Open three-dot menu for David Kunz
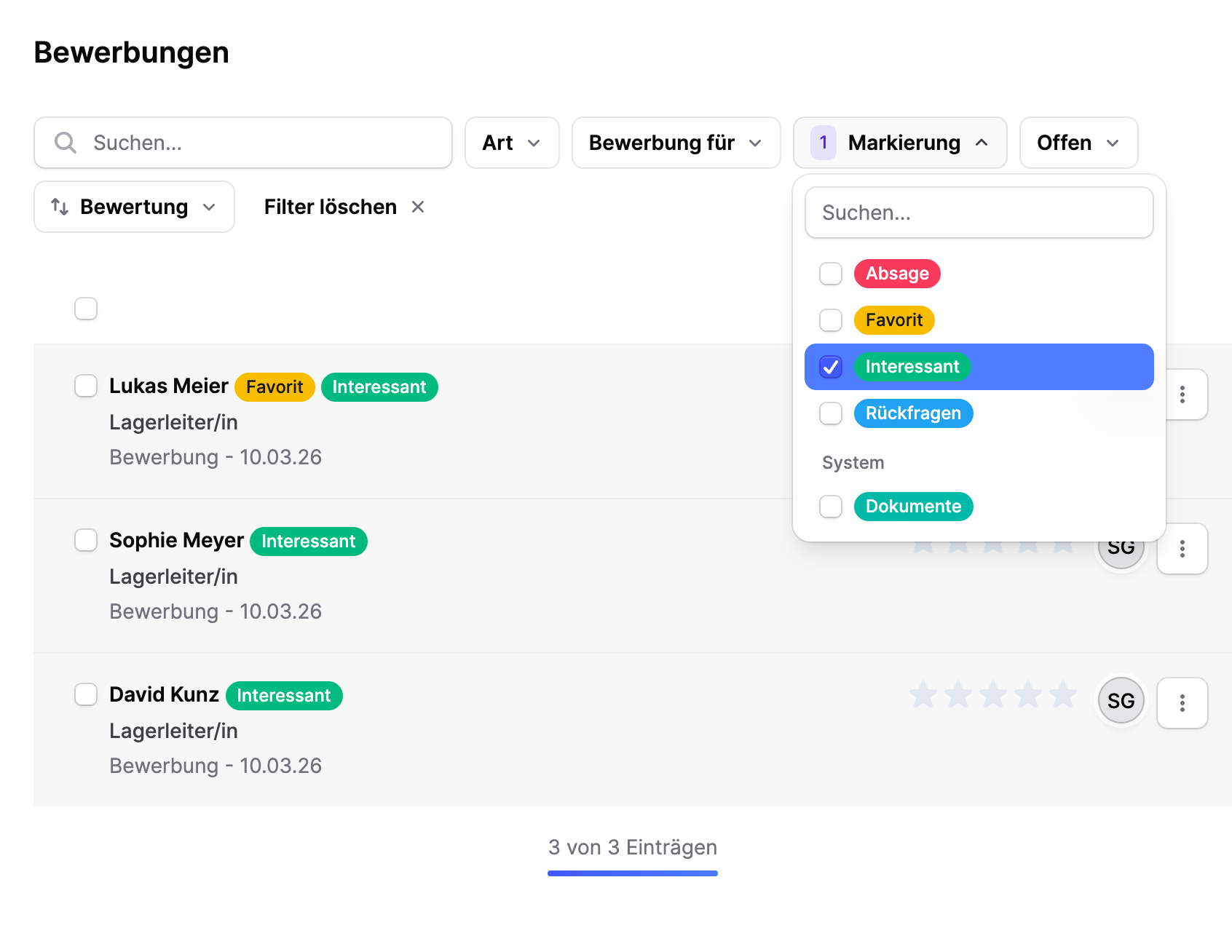The height and width of the screenshot is (952, 1232). point(1182,702)
